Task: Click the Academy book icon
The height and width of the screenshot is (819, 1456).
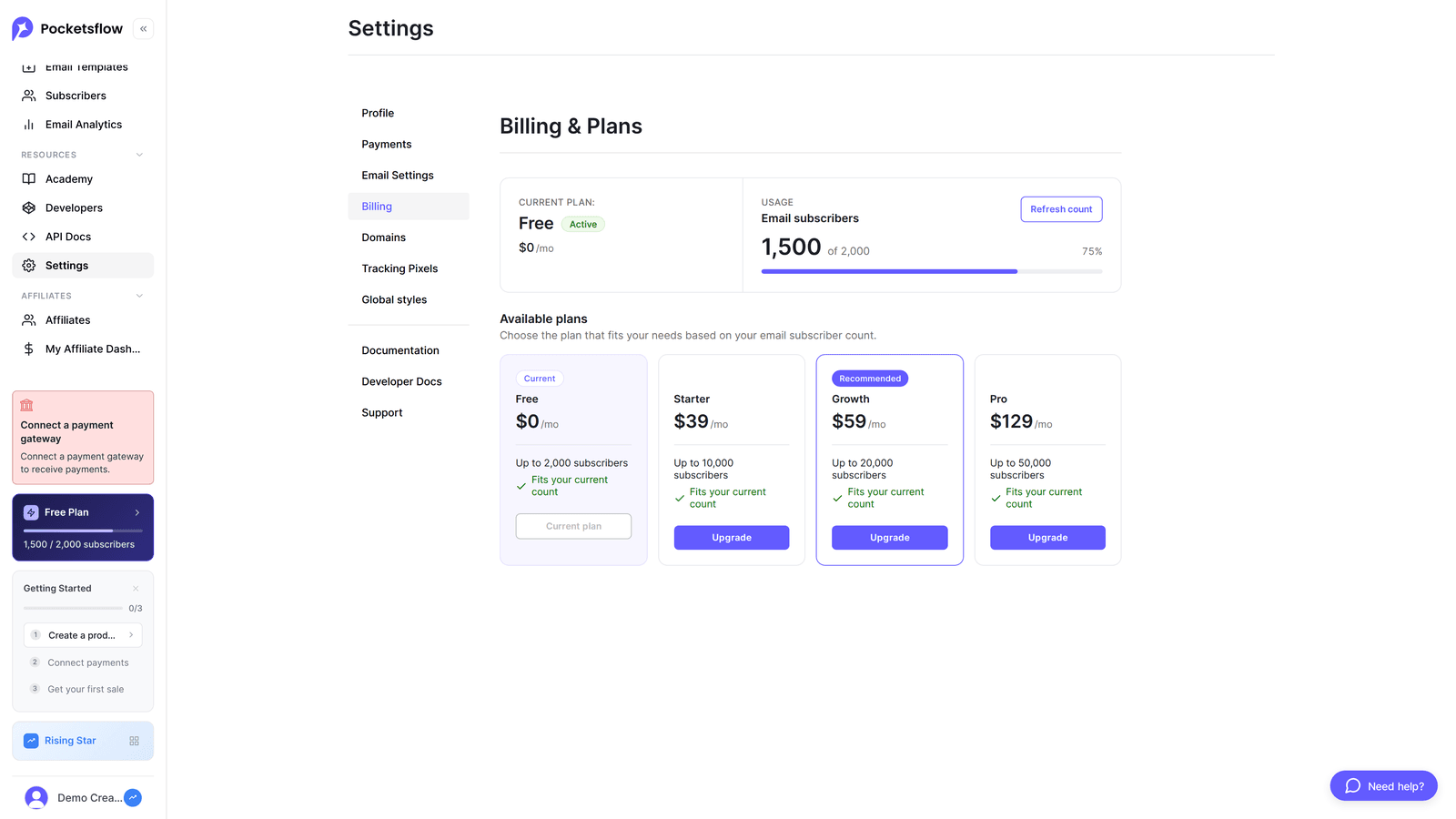Action: [29, 179]
